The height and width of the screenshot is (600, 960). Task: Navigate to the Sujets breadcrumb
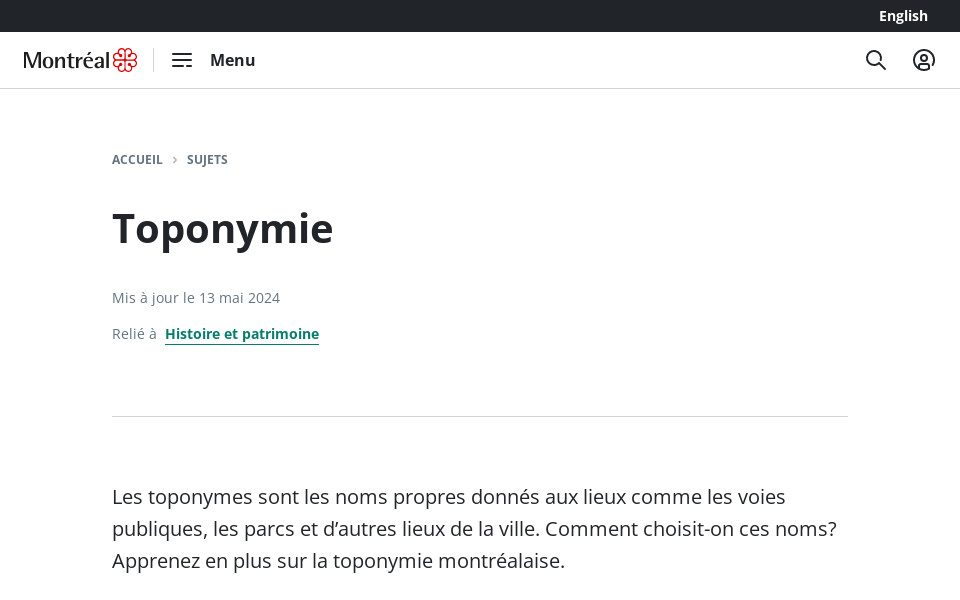(x=207, y=160)
